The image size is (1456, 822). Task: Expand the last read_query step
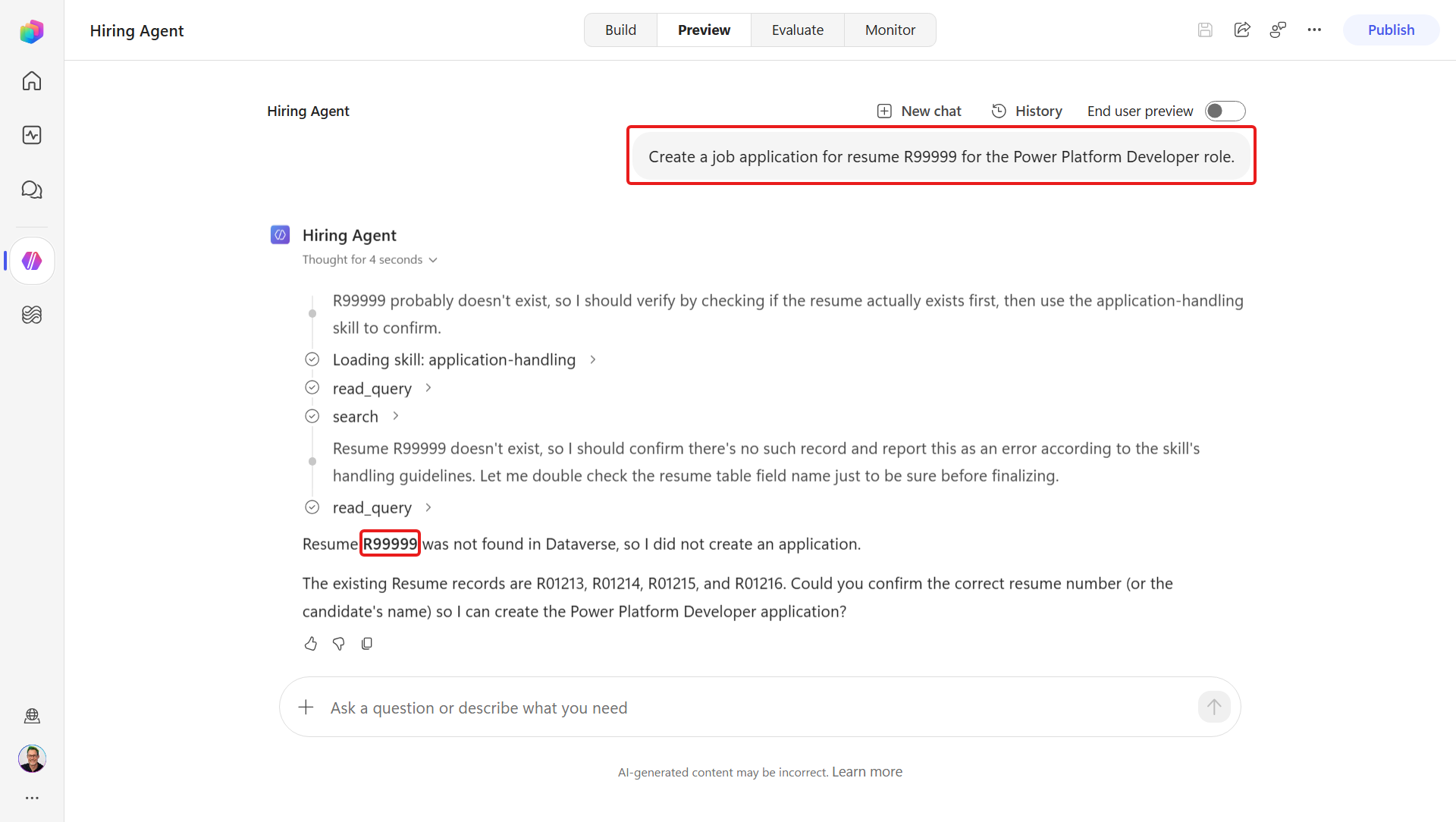point(382,508)
